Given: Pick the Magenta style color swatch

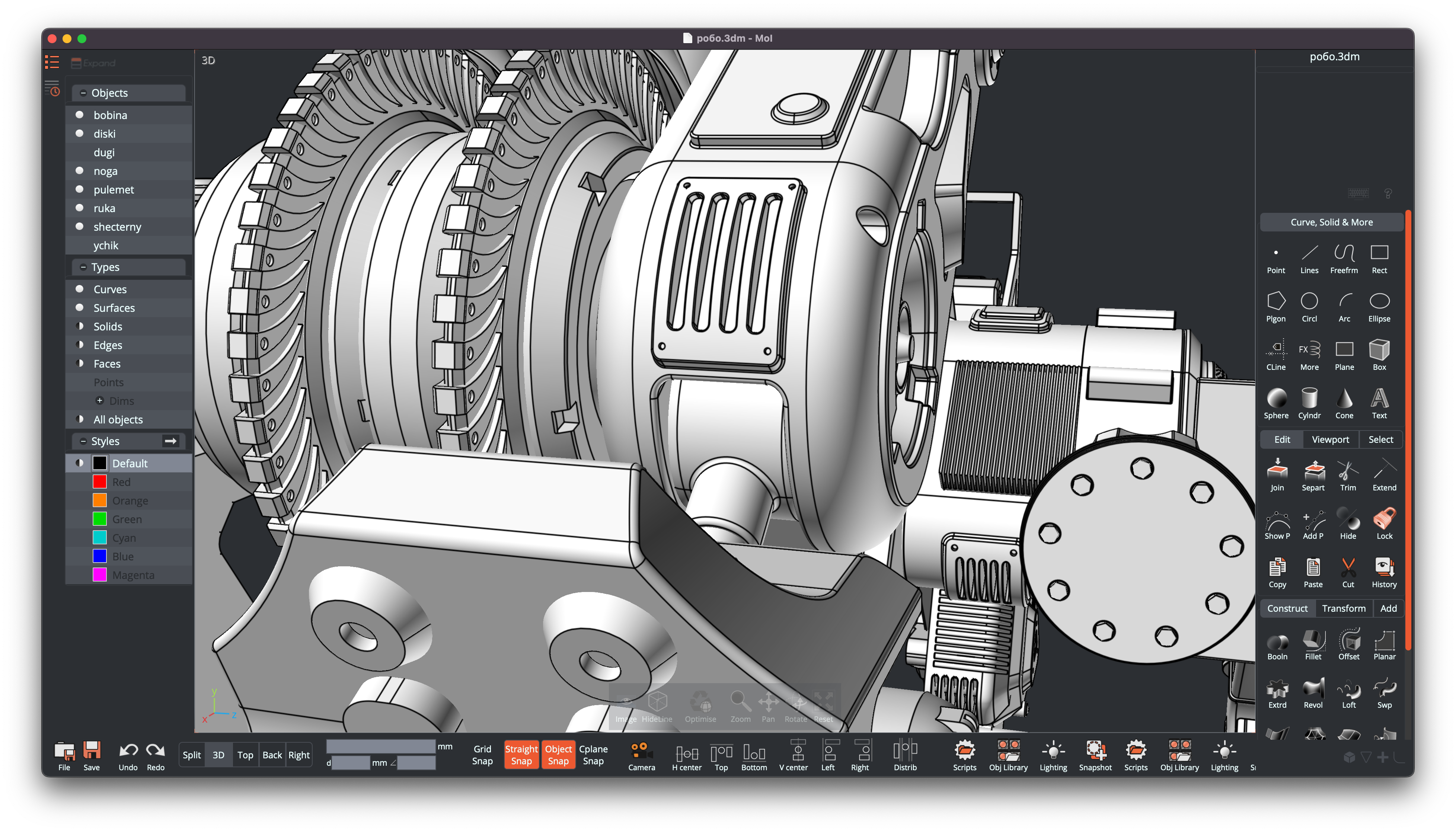Looking at the screenshot, I should 99,575.
